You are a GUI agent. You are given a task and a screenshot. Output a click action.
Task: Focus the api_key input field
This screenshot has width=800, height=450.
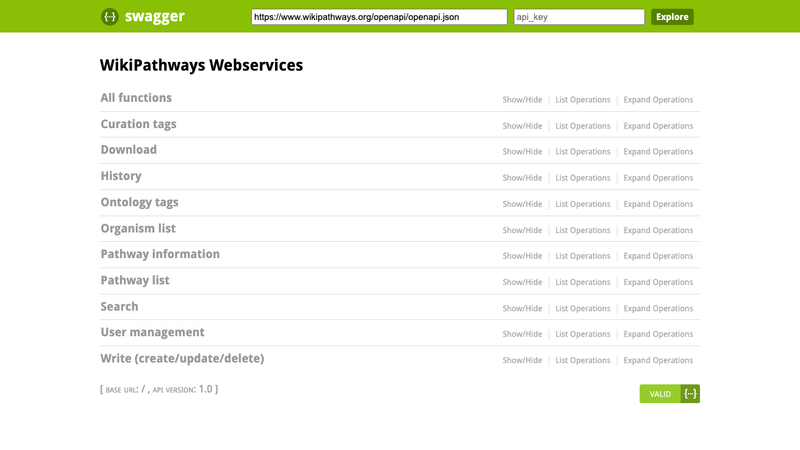pyautogui.click(x=579, y=17)
